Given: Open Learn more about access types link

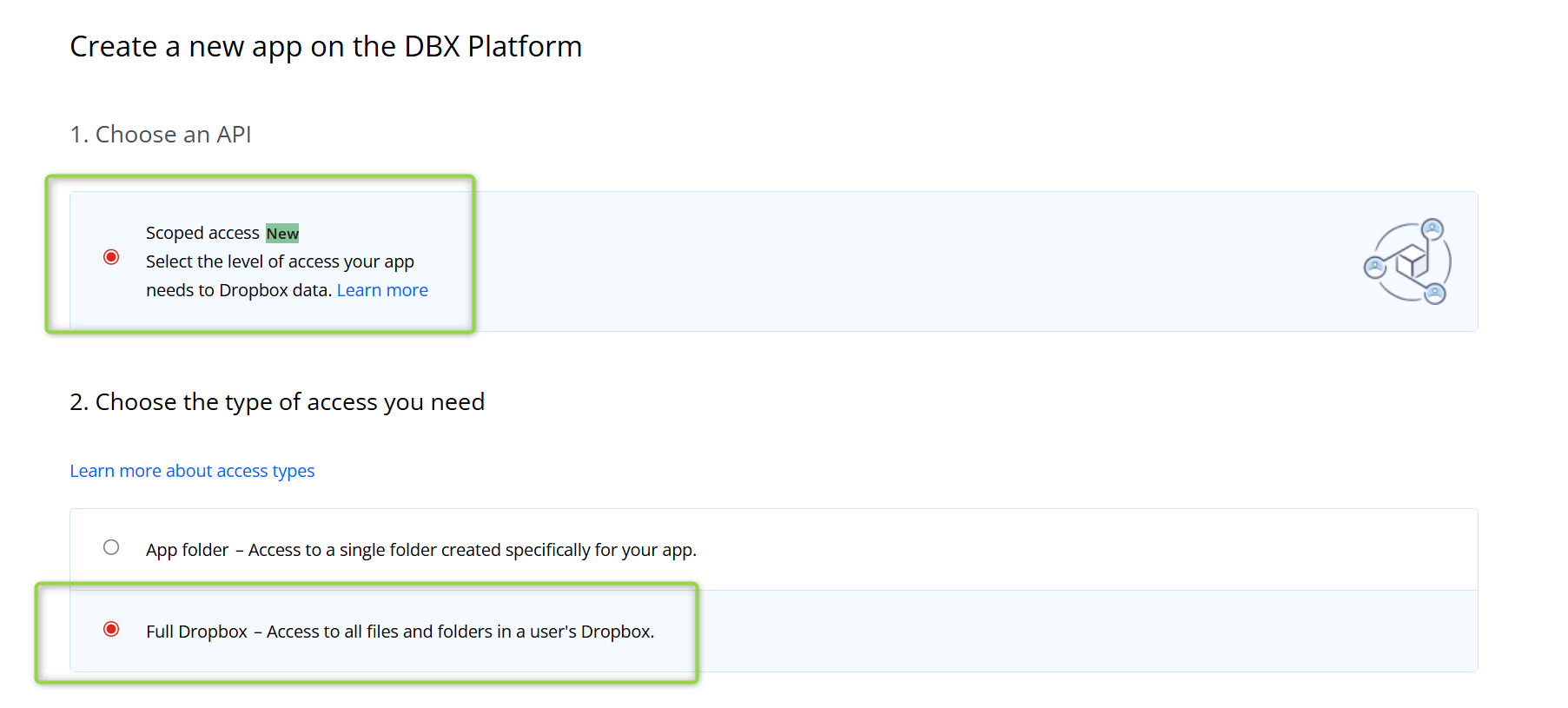Looking at the screenshot, I should coord(192,471).
